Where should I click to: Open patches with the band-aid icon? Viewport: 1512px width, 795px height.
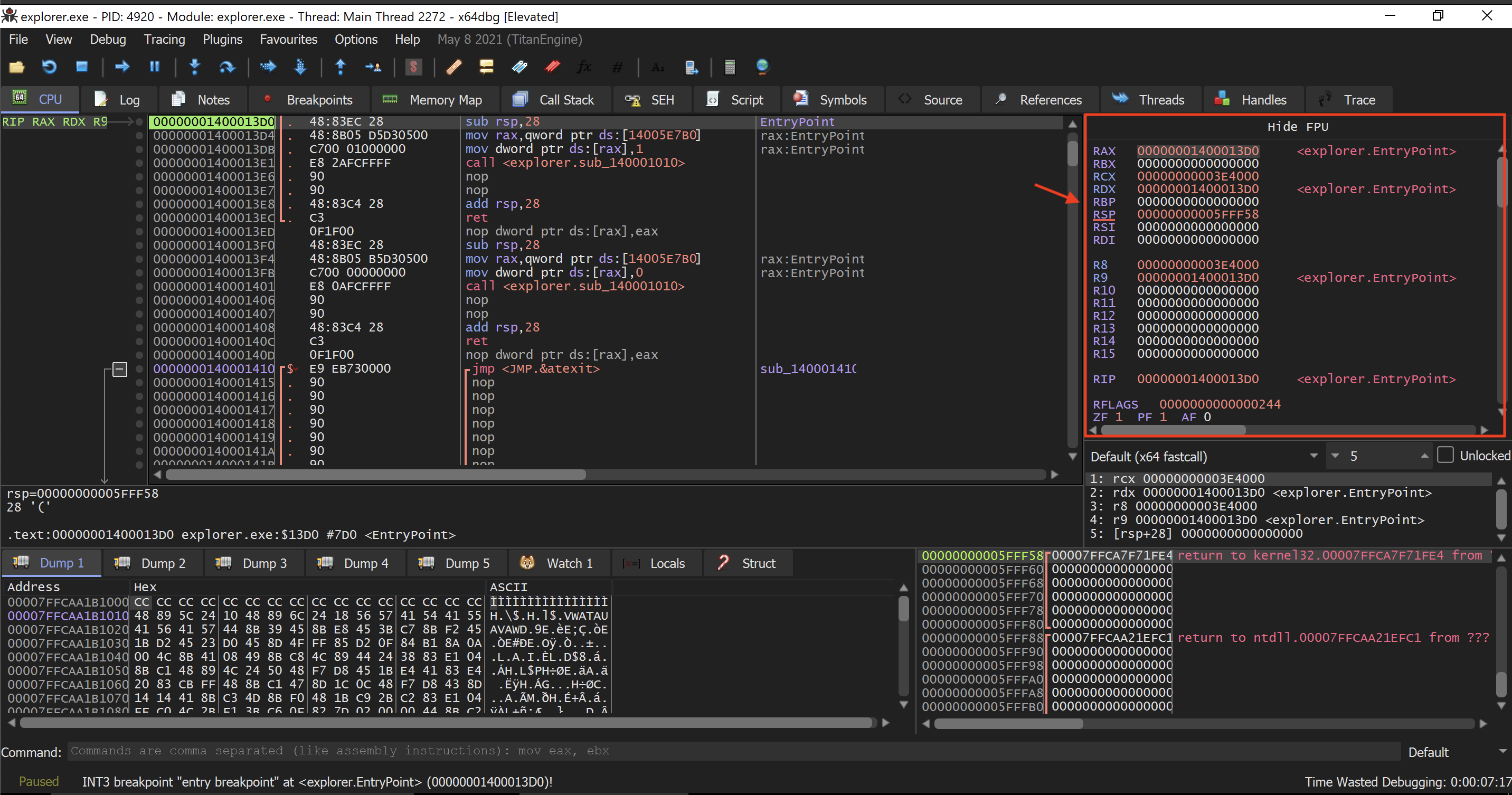coord(453,67)
